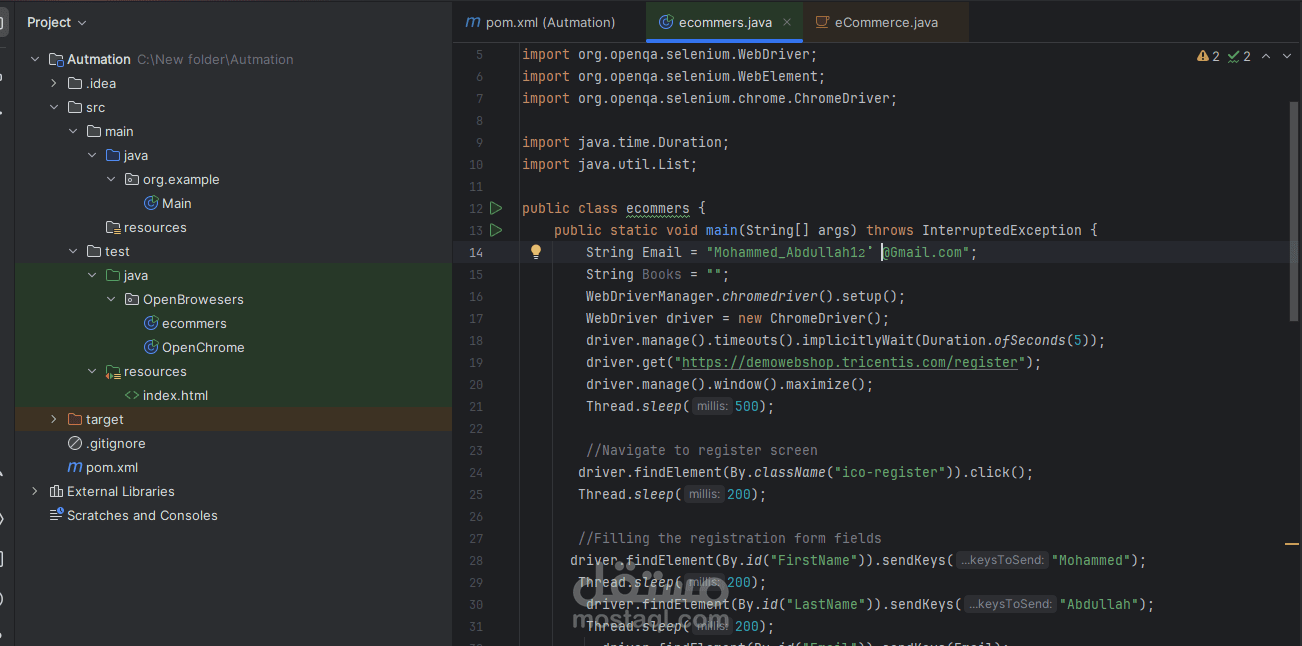1302x646 pixels.
Task: Collapse the main folder chevron
Action: pos(73,131)
